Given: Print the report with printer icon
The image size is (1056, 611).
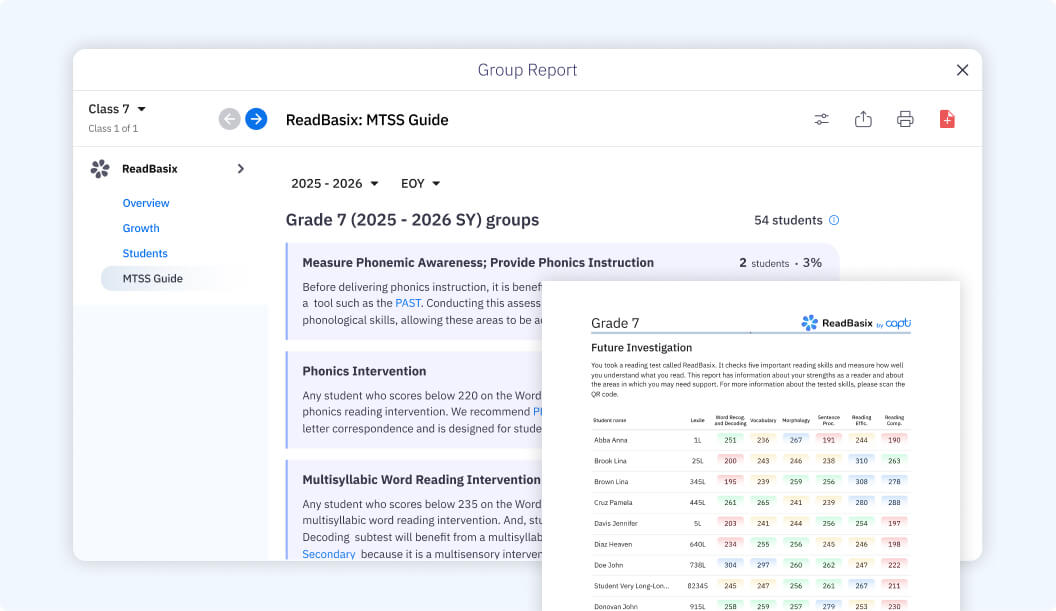Looking at the screenshot, I should pyautogui.click(x=905, y=119).
